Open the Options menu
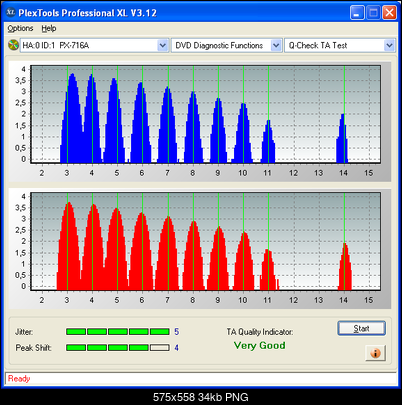The width and height of the screenshot is (402, 405). tap(21, 29)
